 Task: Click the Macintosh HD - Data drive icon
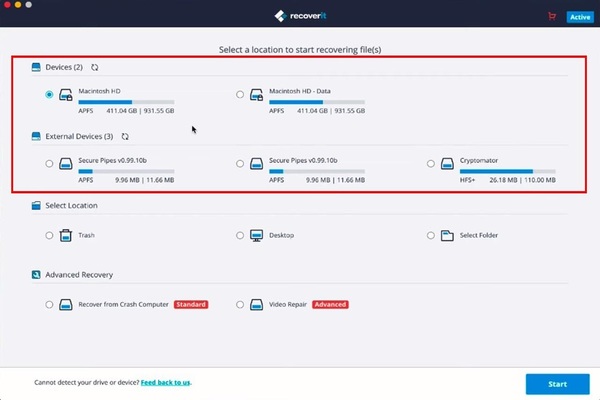[256, 95]
